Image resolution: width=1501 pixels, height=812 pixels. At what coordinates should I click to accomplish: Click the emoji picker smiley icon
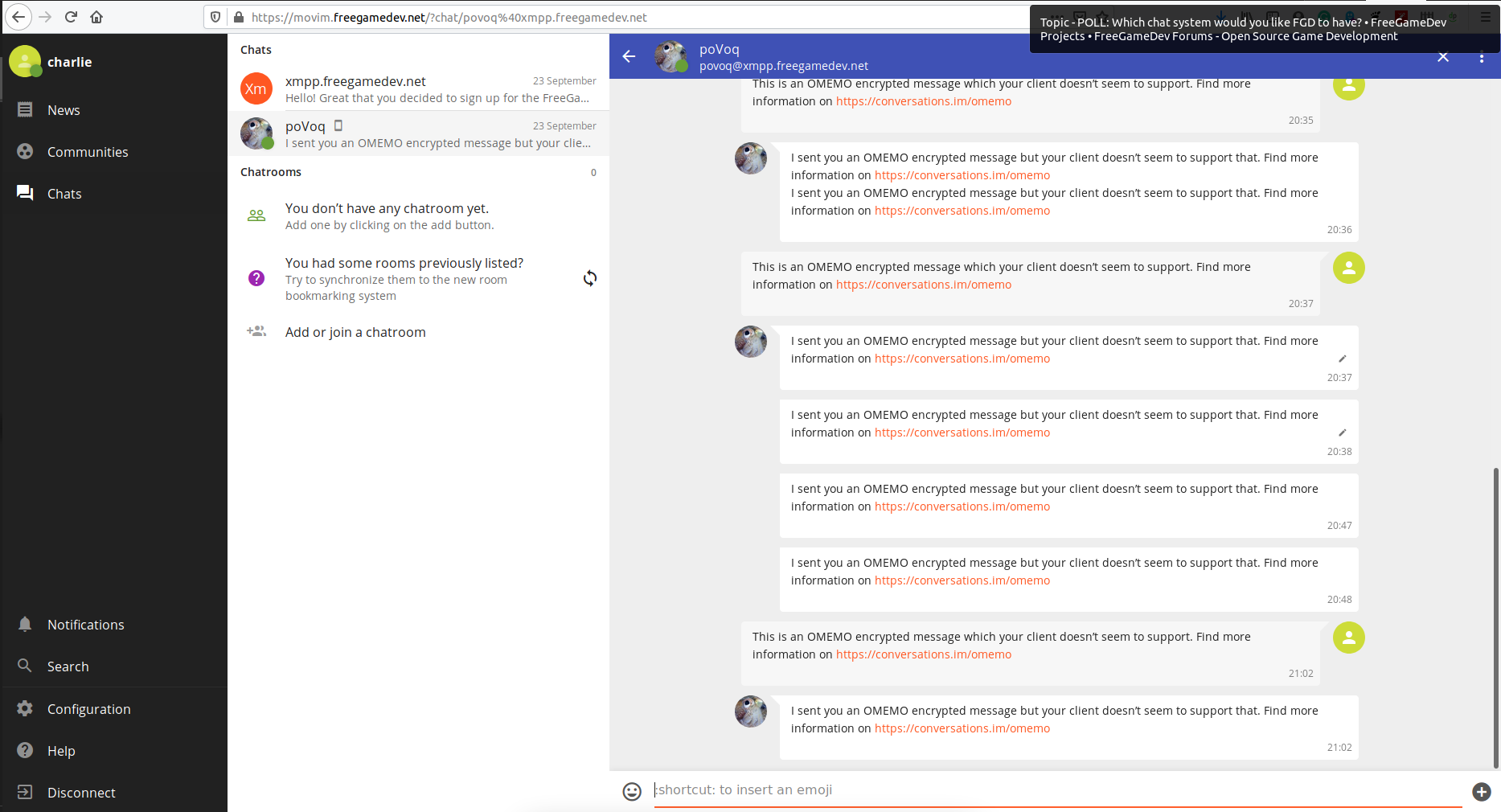pyautogui.click(x=632, y=791)
